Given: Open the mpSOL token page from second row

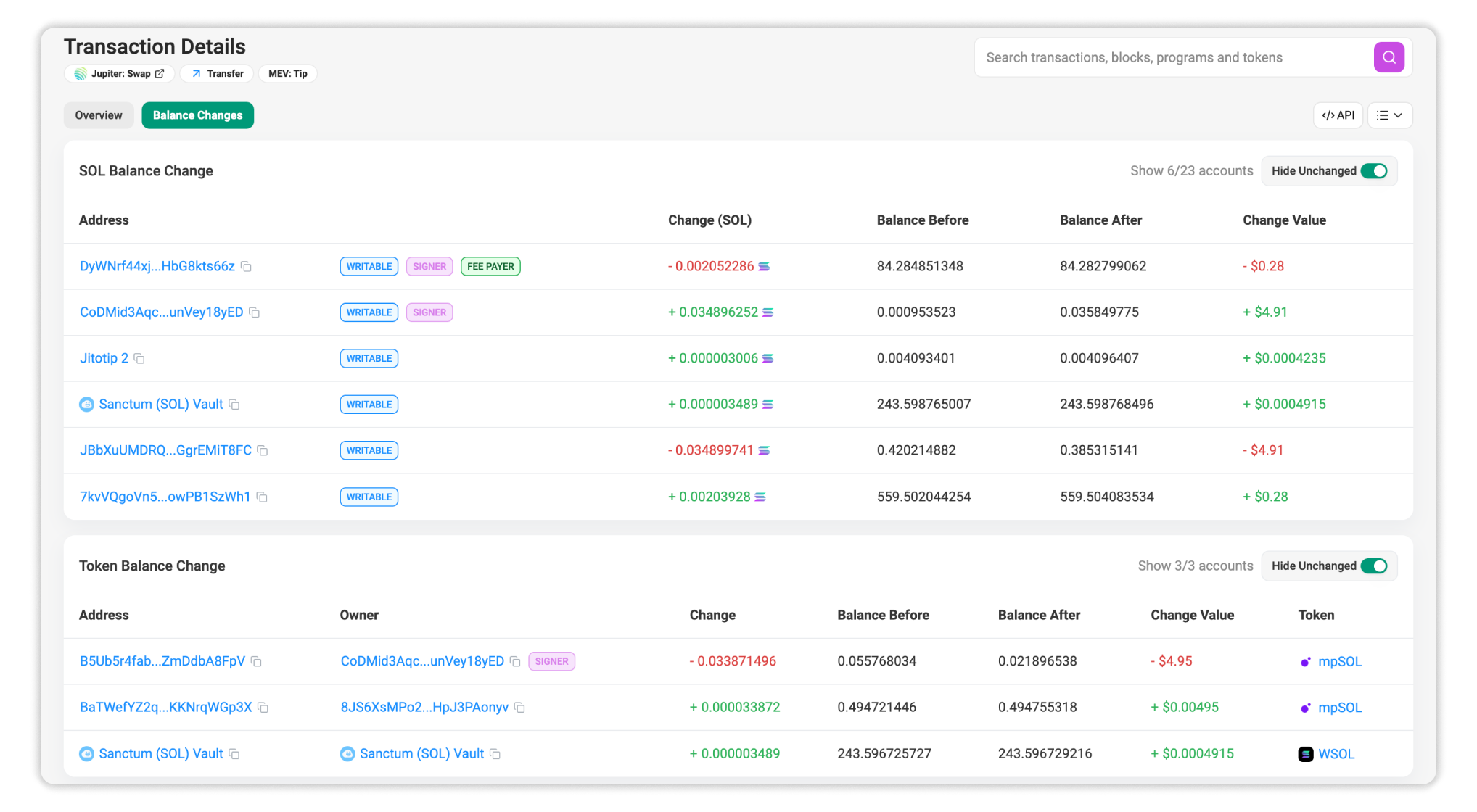Looking at the screenshot, I should (1340, 707).
